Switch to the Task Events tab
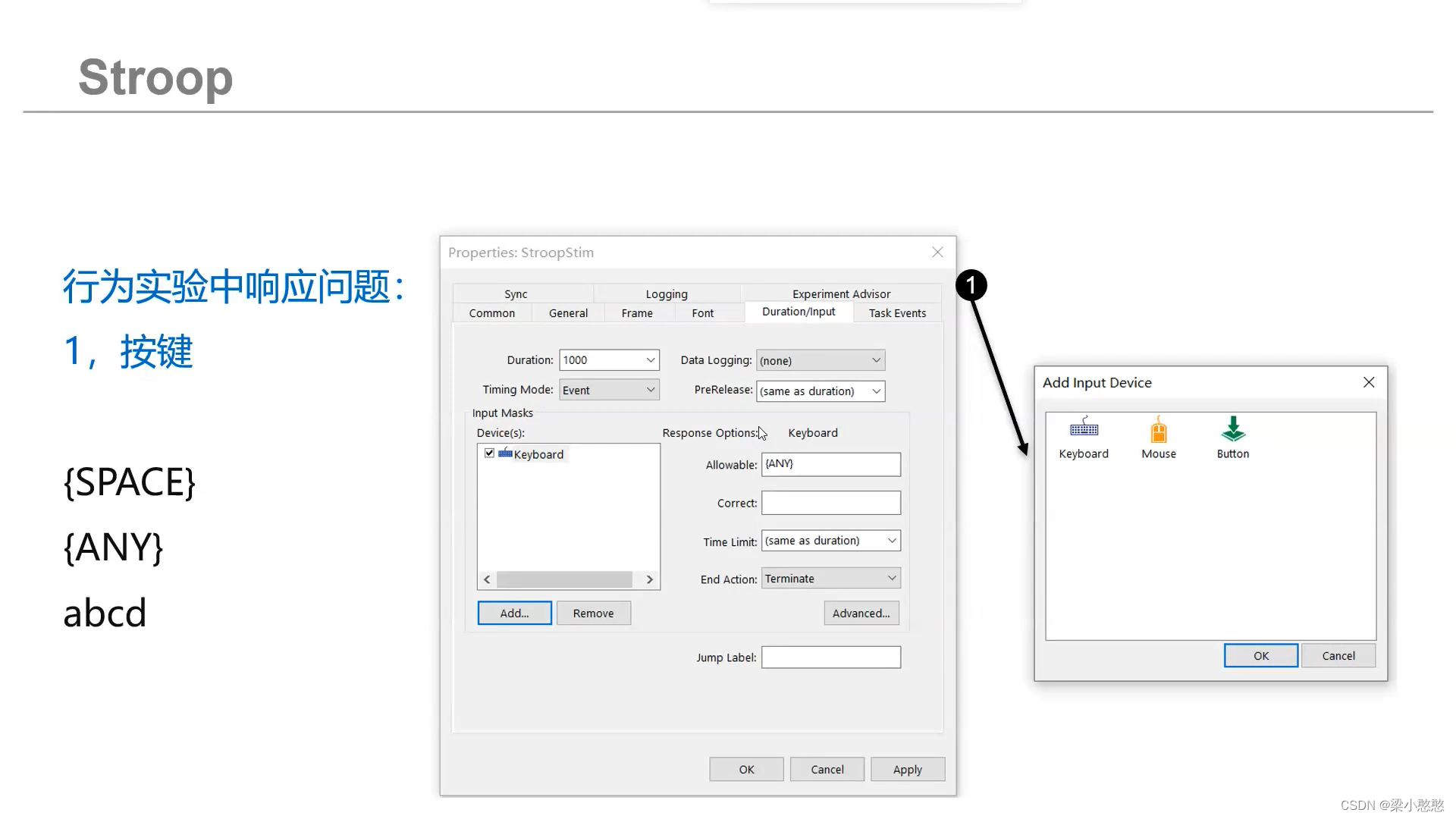1456x819 pixels. (897, 313)
